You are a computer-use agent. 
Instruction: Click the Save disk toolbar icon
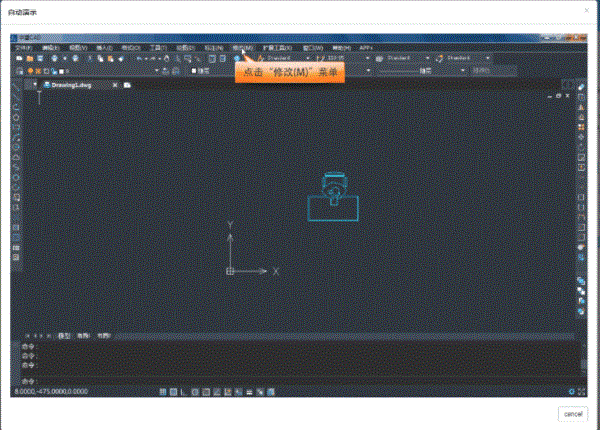tap(40, 59)
